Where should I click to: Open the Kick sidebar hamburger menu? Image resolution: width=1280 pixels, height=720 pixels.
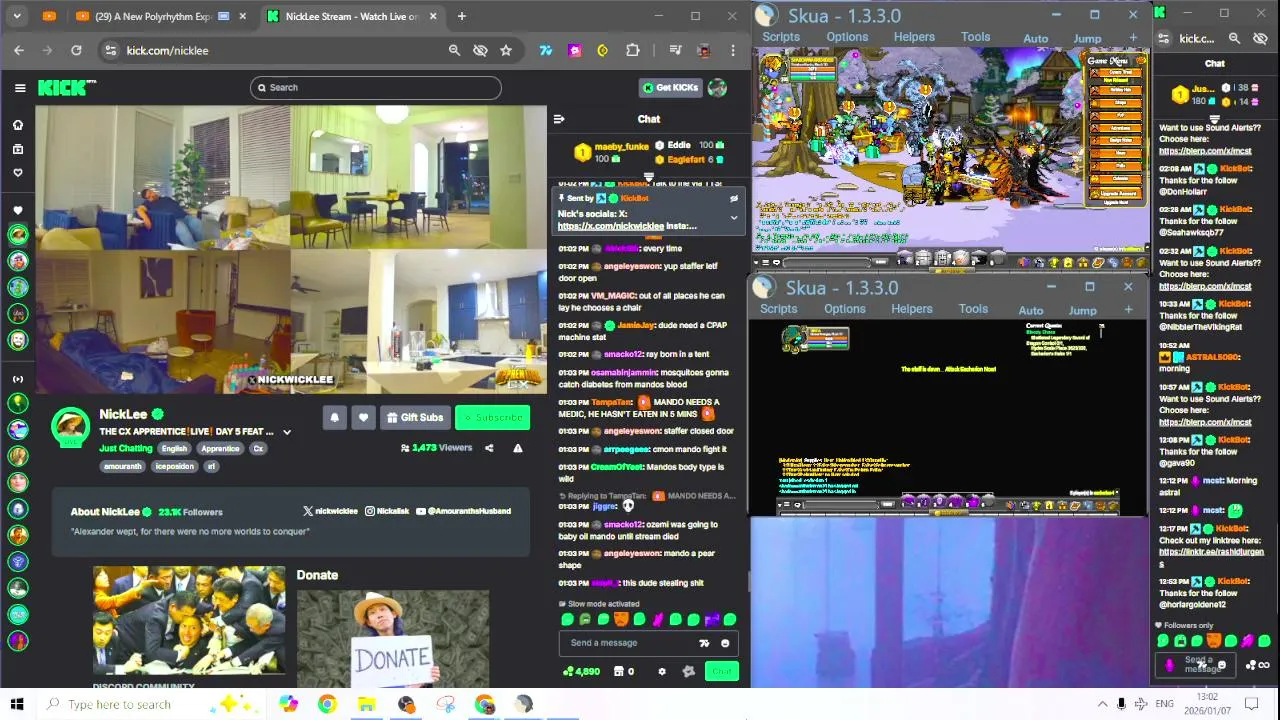20,88
